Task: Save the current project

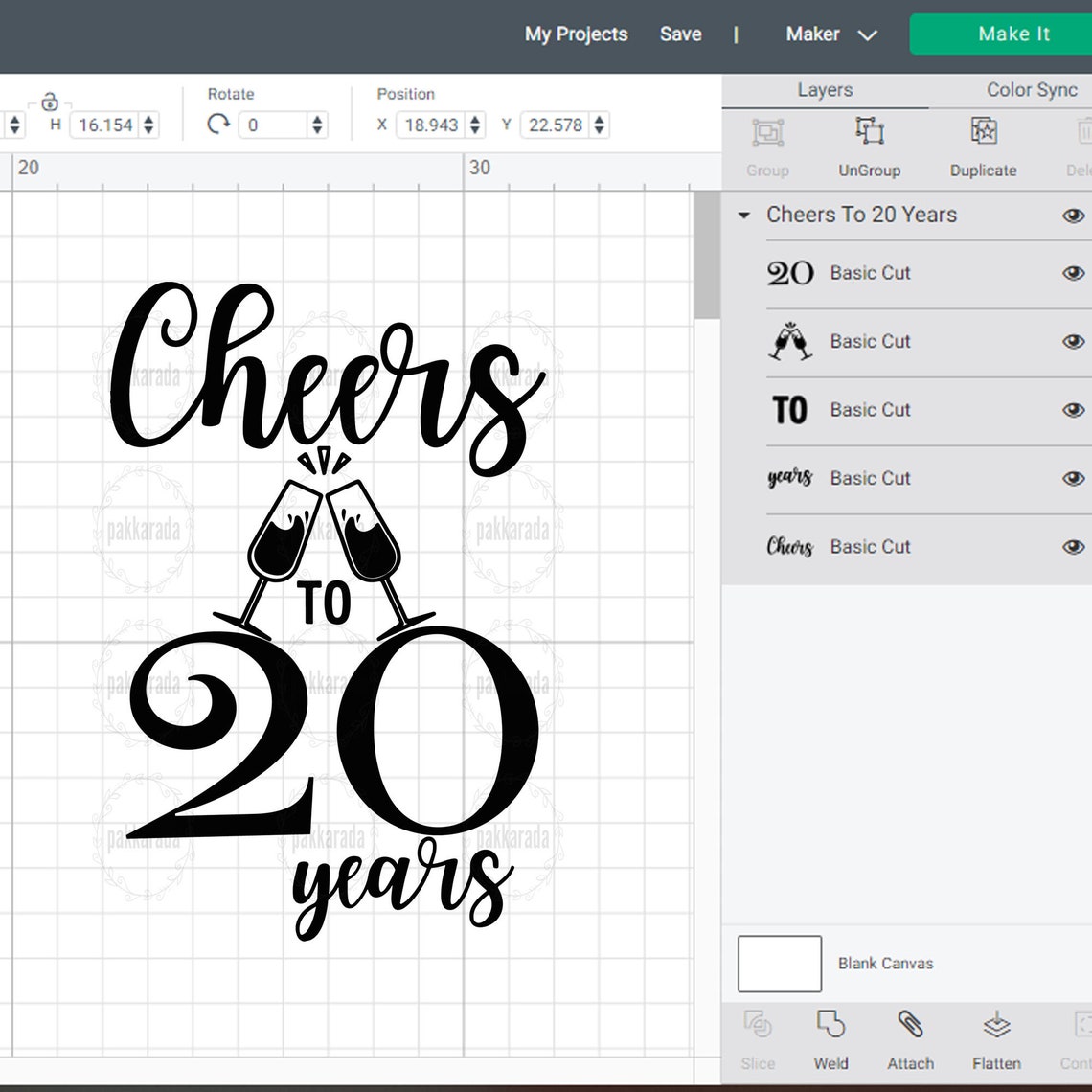Action: 680,34
